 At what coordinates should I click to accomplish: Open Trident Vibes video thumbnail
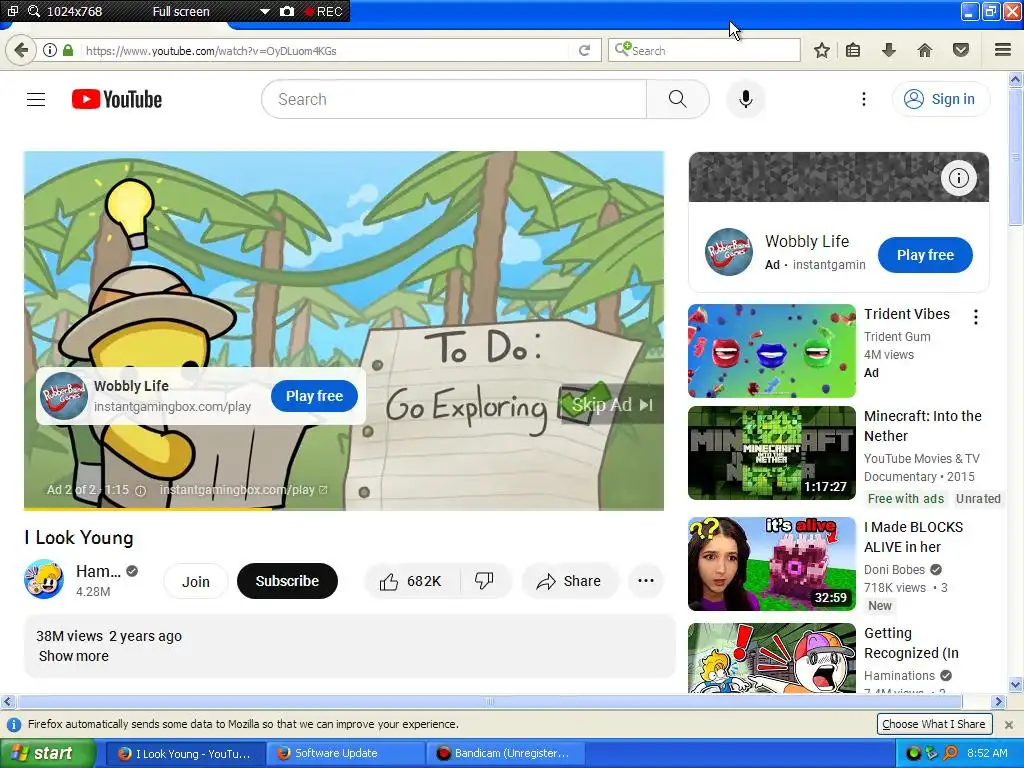coord(772,351)
